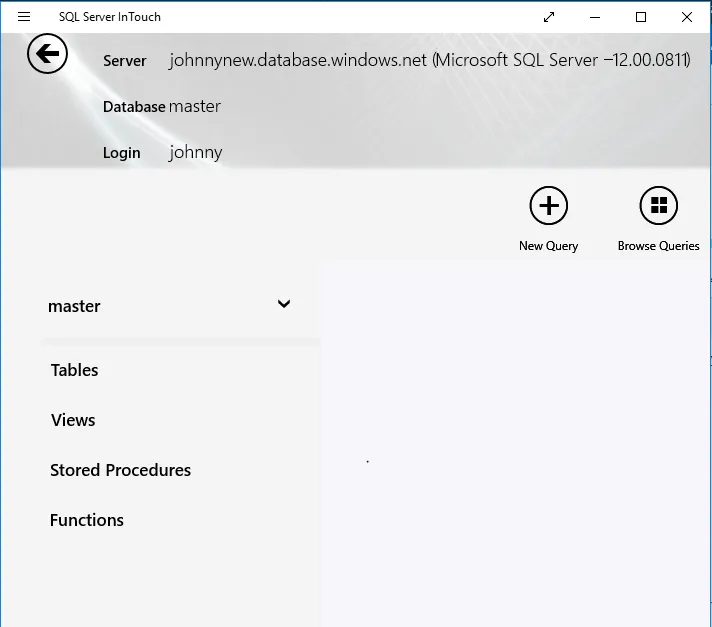Open the Browse Queries grid icon
Screen dimensions: 712x627
[658, 206]
